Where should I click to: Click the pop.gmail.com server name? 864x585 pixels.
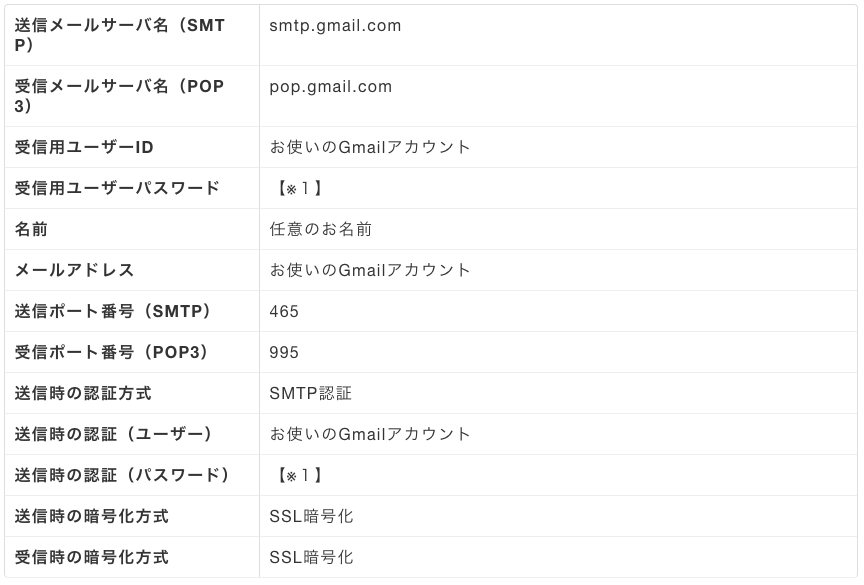coord(331,87)
